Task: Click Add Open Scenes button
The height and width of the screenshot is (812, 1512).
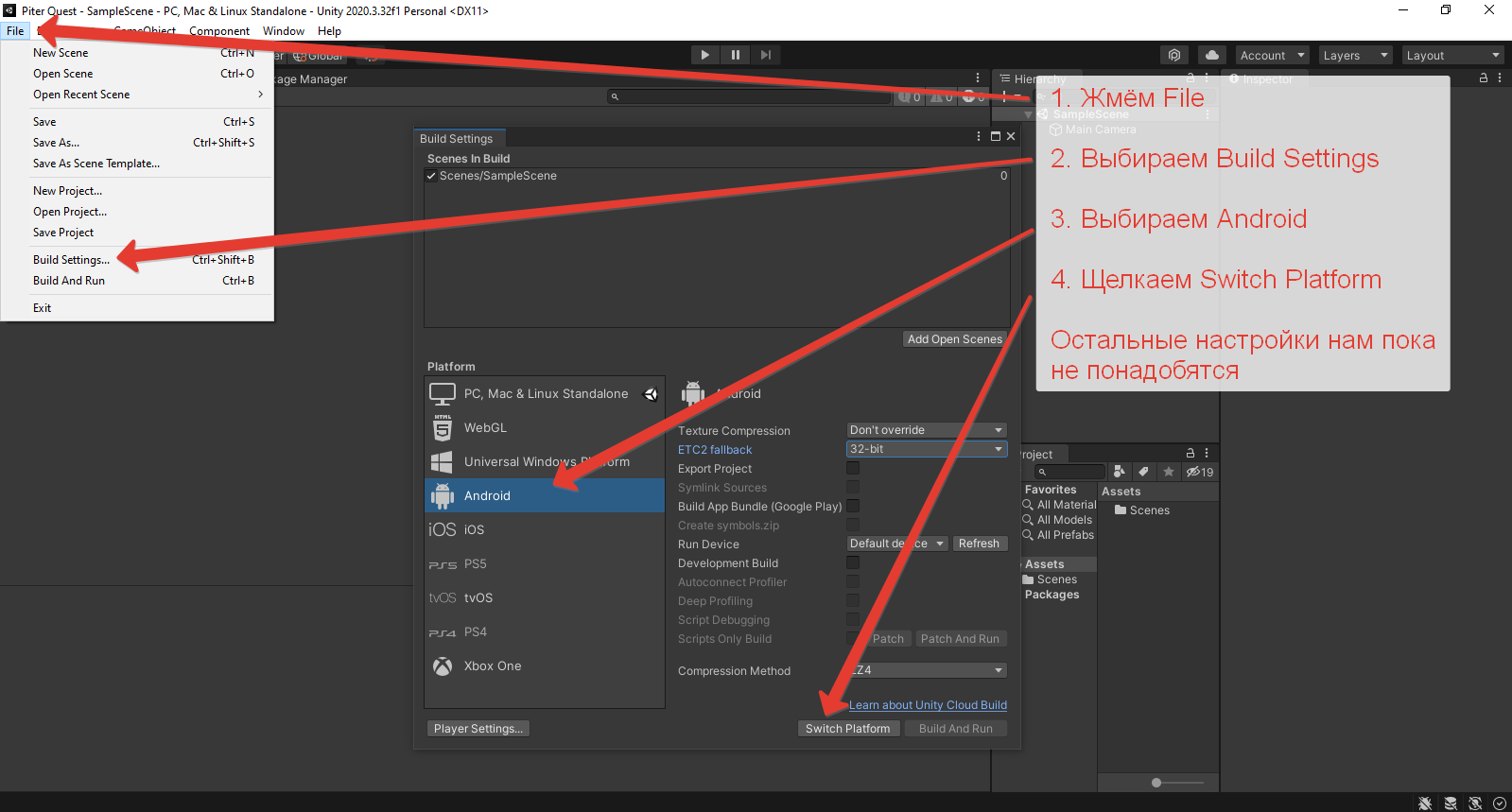Action: click(x=954, y=339)
